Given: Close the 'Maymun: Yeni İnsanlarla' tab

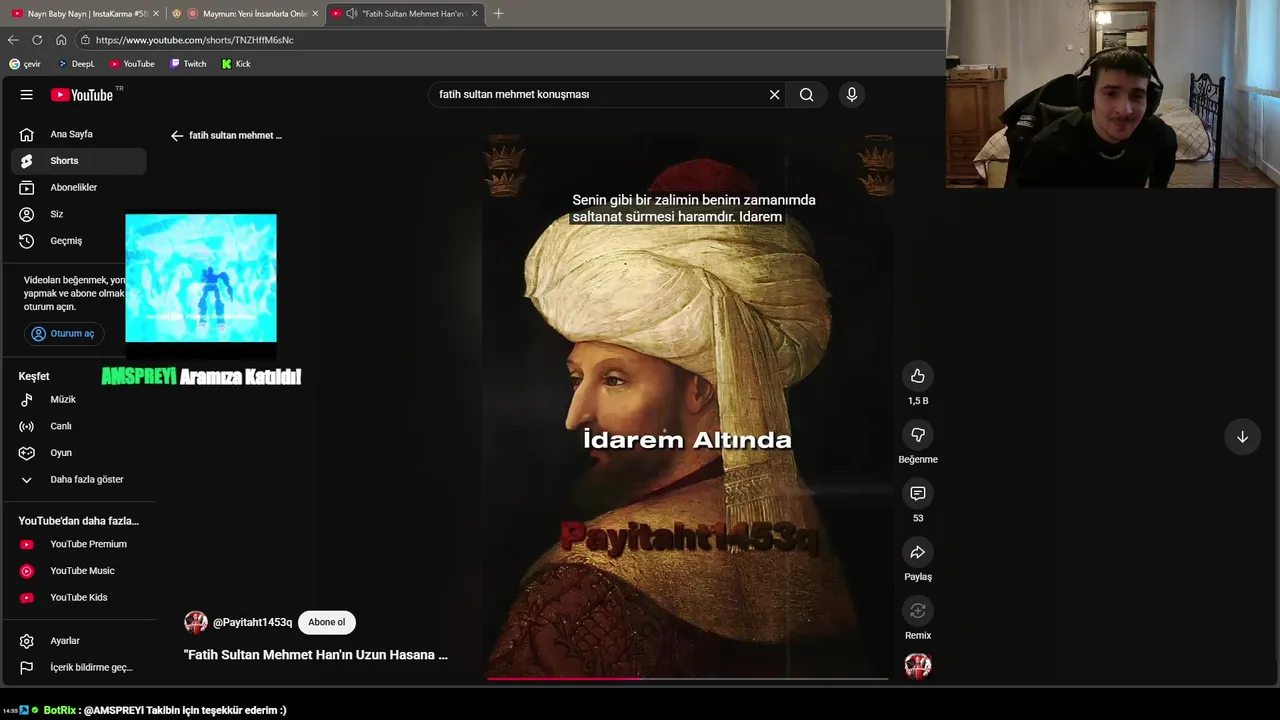Looking at the screenshot, I should point(315,14).
